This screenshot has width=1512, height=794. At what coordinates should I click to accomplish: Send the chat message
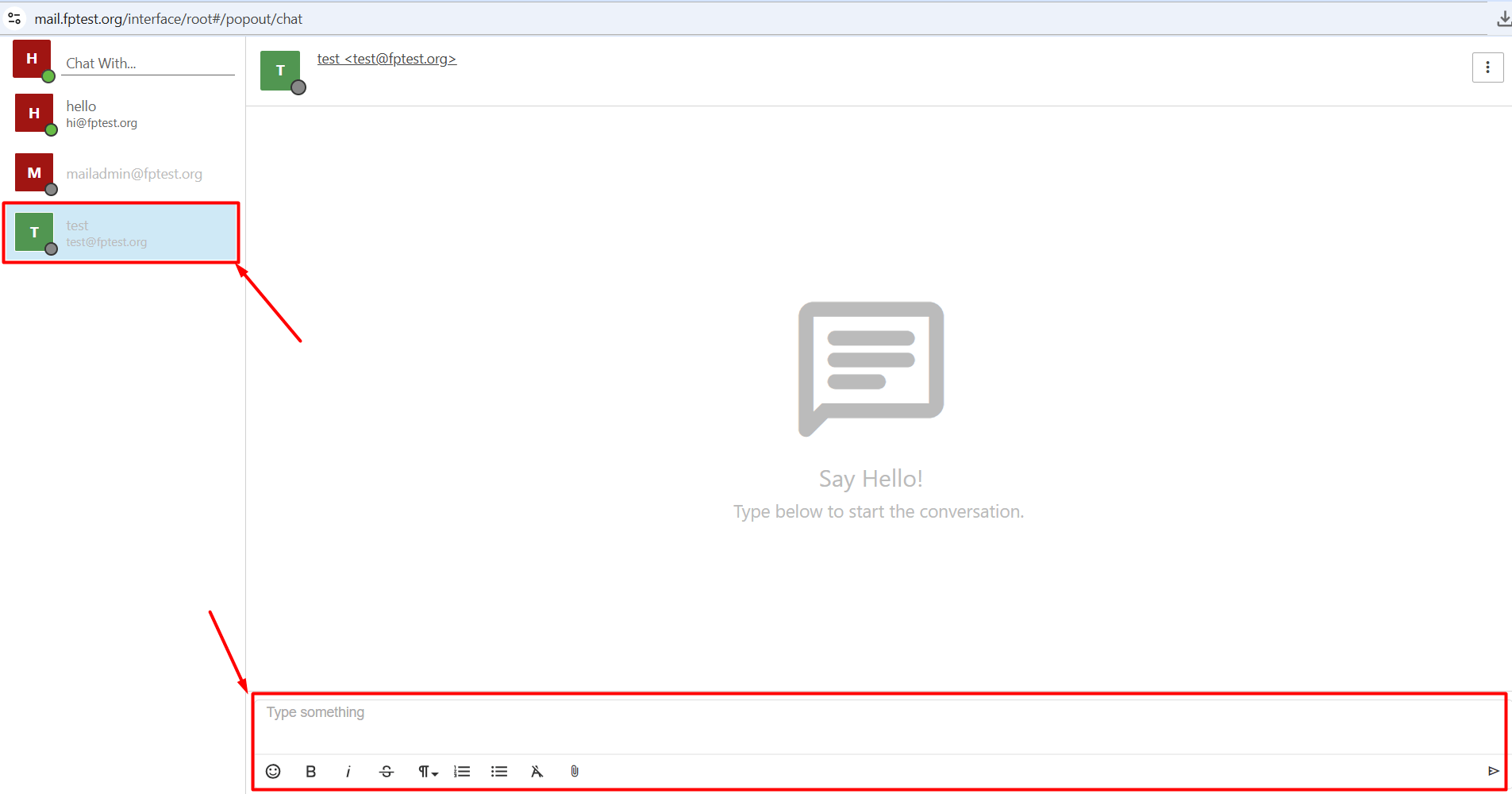[x=1492, y=771]
